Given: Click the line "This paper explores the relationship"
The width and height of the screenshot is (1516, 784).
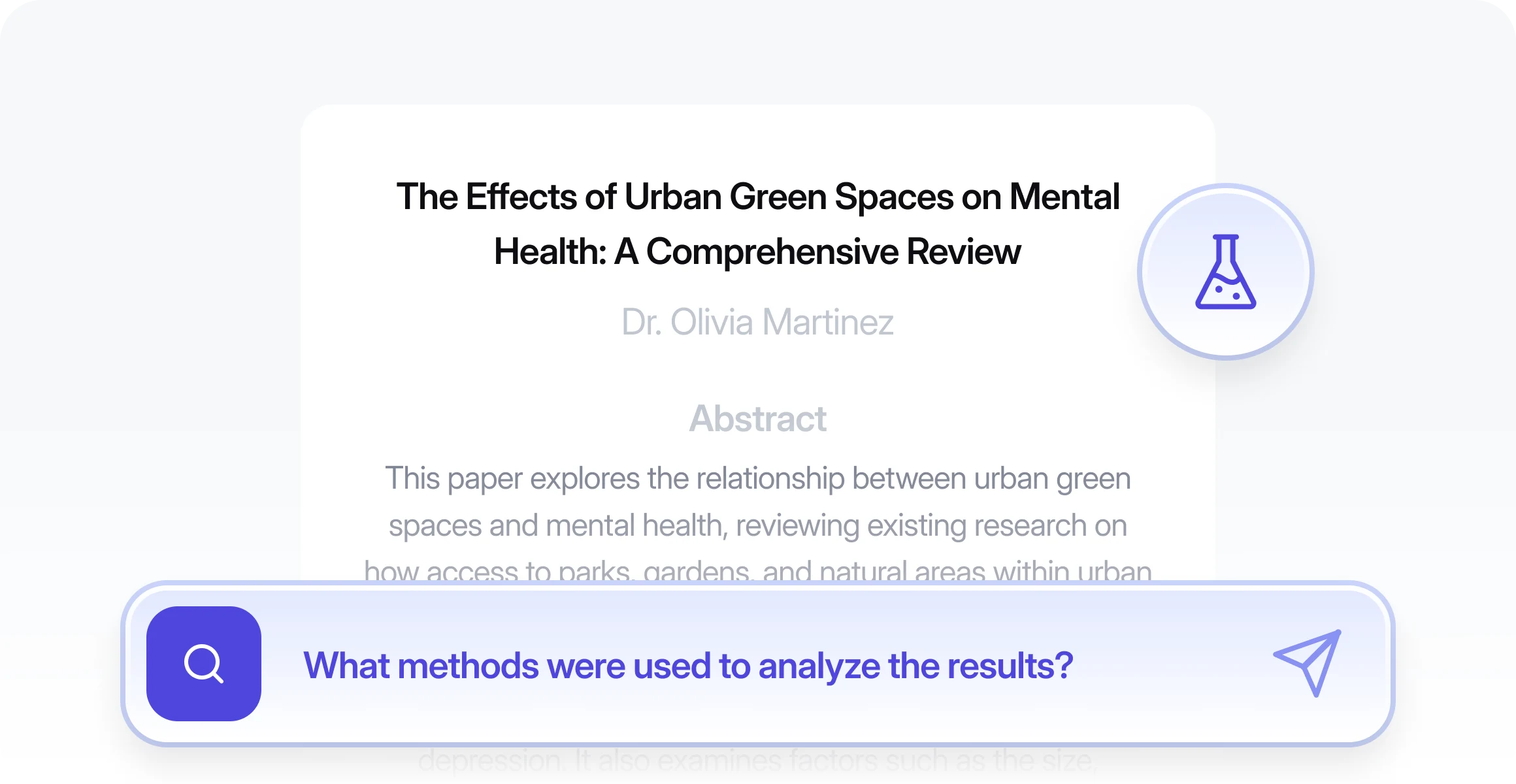Looking at the screenshot, I should click(757, 479).
